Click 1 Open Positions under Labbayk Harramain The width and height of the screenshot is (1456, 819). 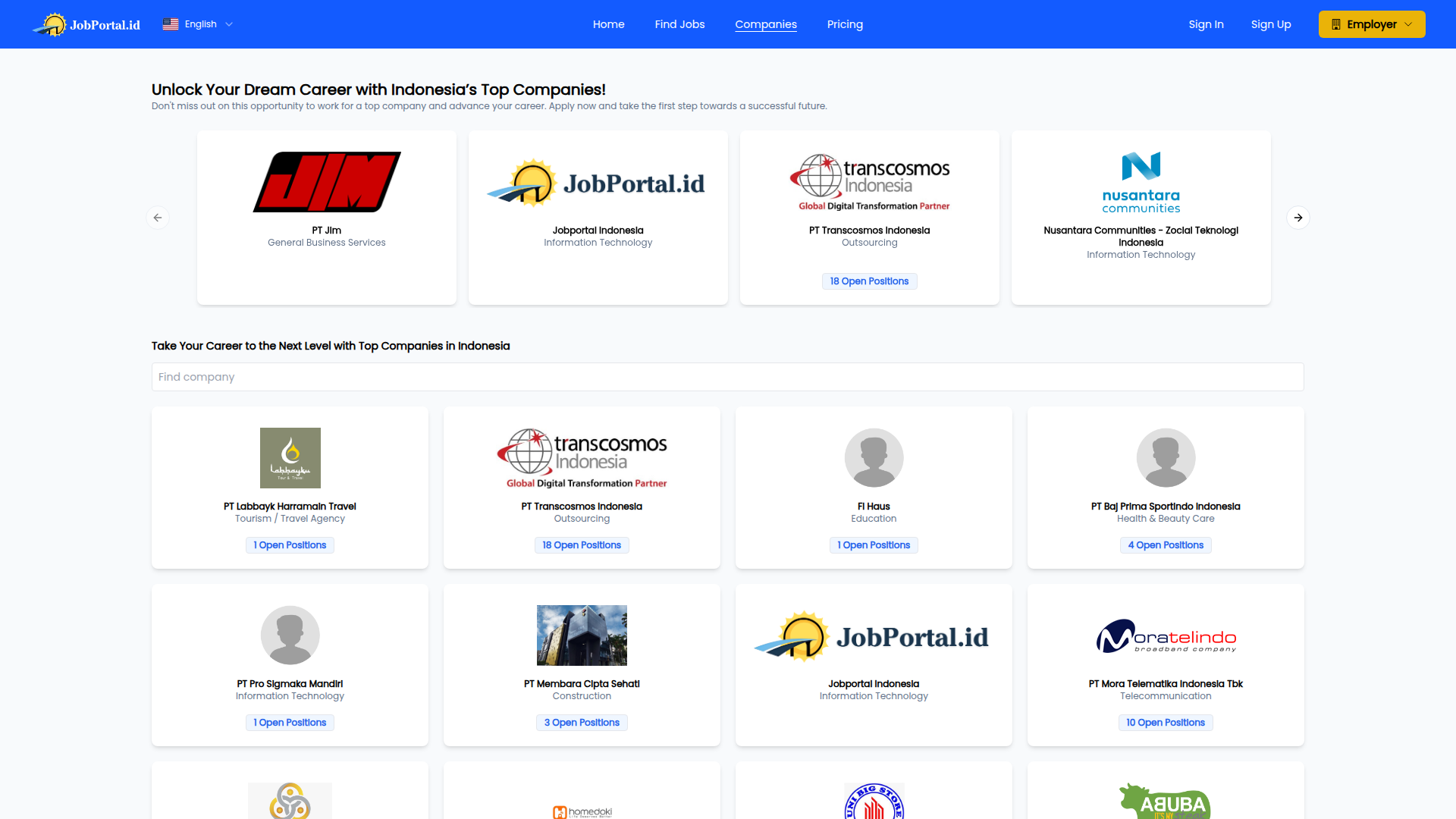(290, 545)
